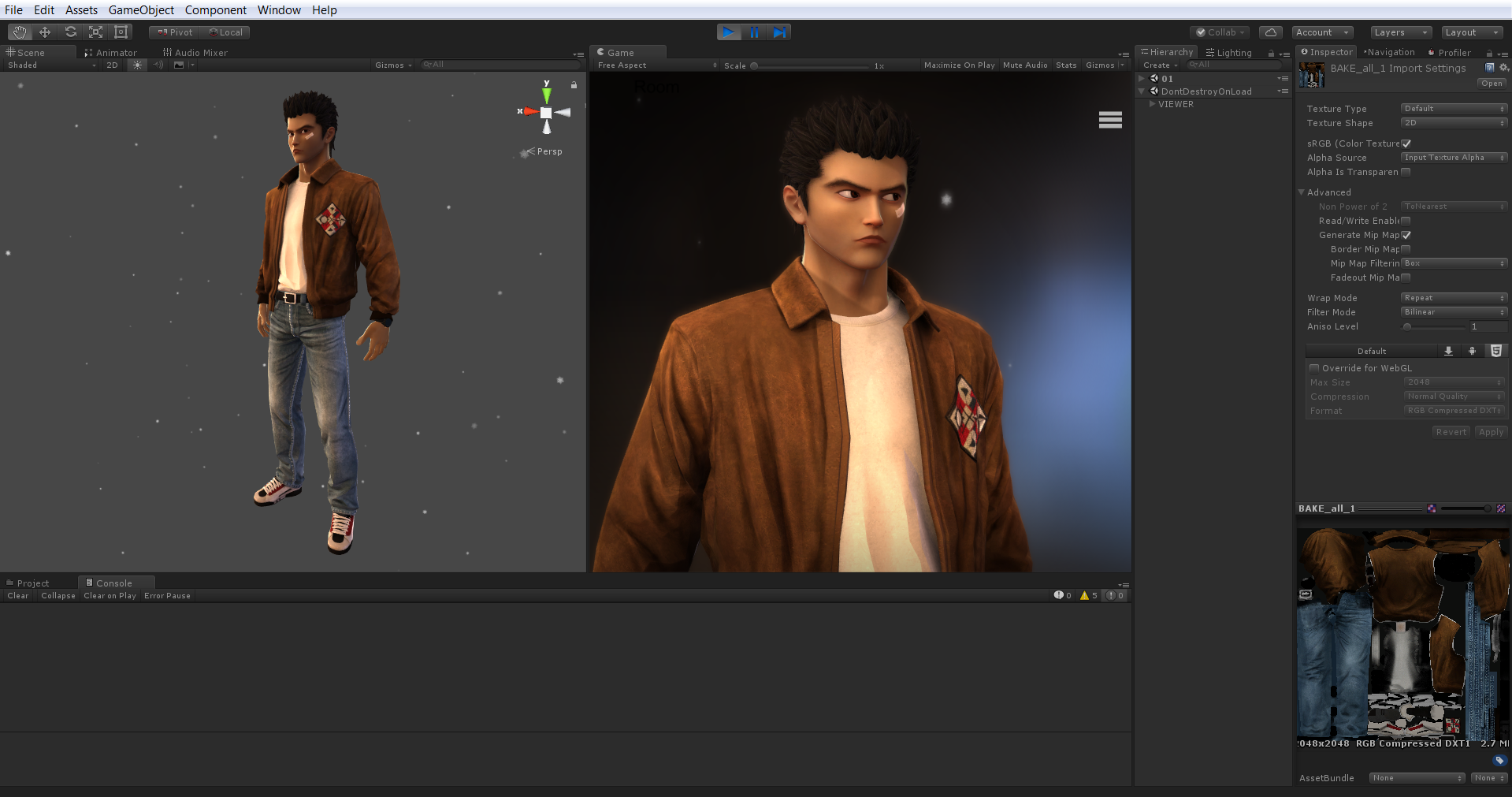Image resolution: width=1512 pixels, height=797 pixels.
Task: Toggle the Hierarchy panel lock icon
Action: (1271, 54)
